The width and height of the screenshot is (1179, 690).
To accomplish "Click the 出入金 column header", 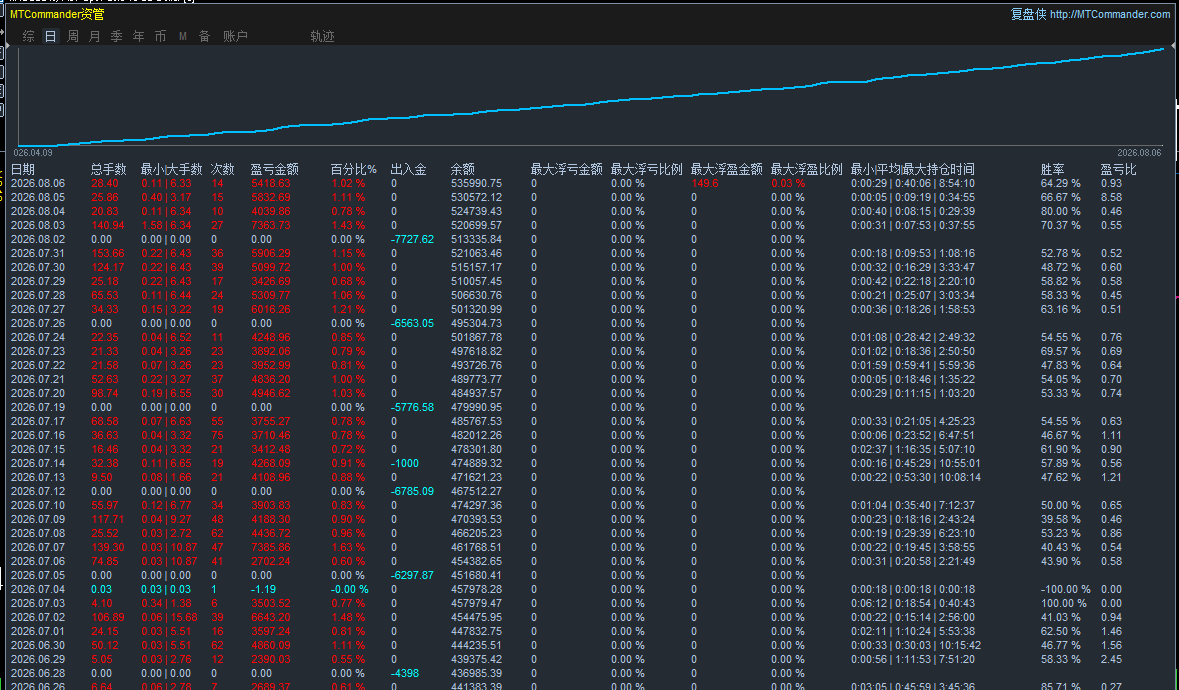I will tap(408, 169).
